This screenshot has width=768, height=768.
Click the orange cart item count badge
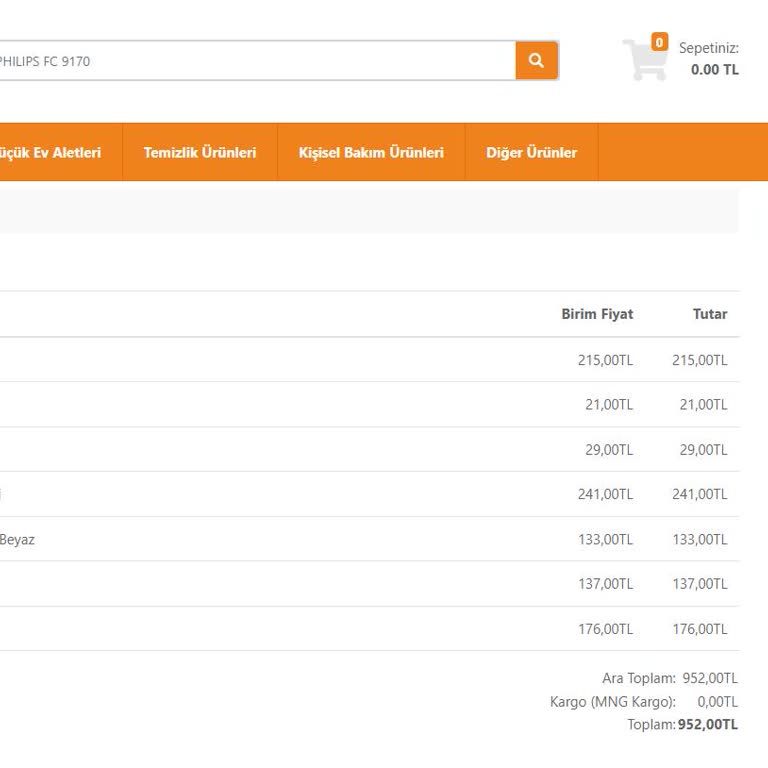coord(659,42)
